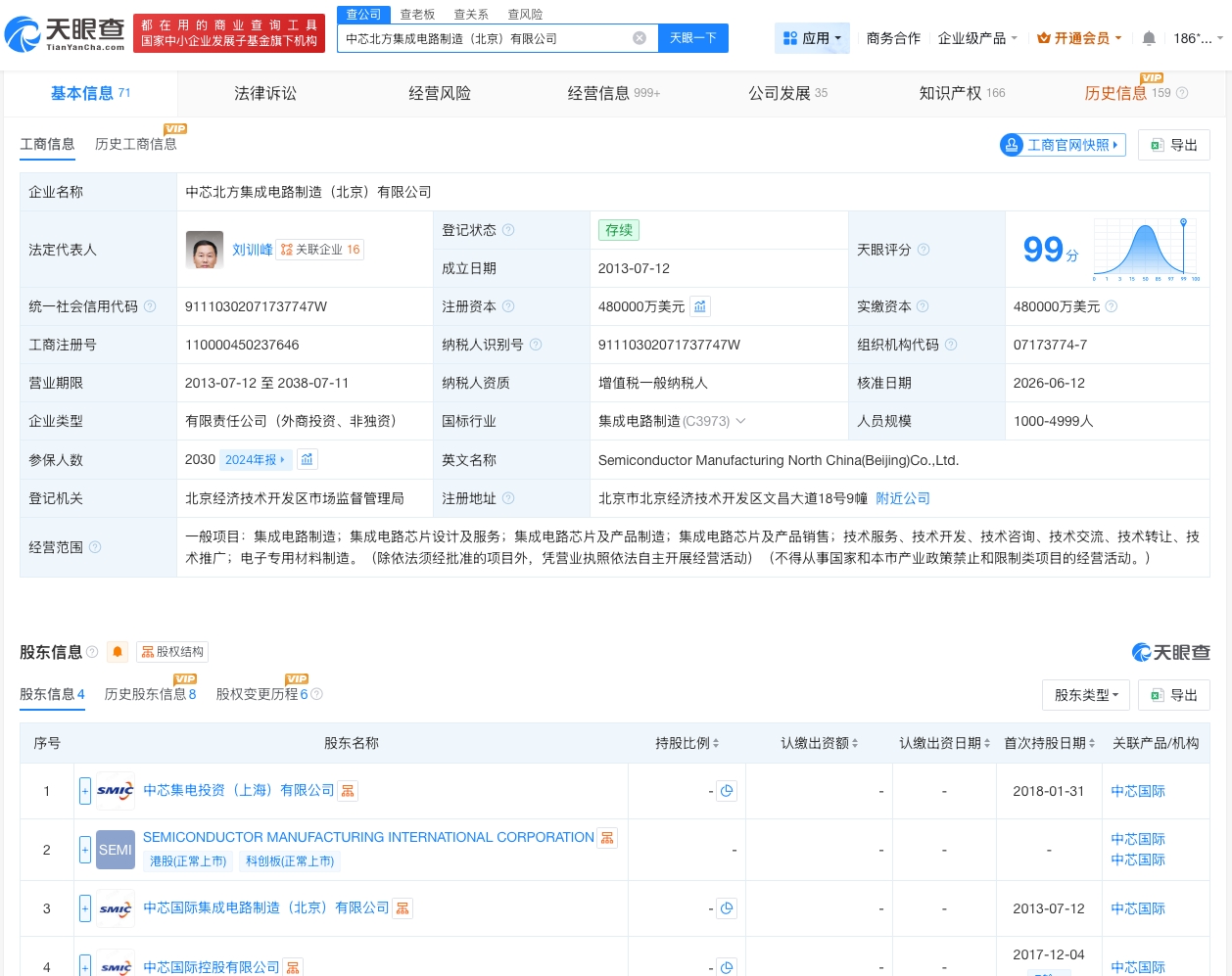1232x976 pixels.
Task: Click help icon next to 纳税人识别号
Action: tap(536, 345)
